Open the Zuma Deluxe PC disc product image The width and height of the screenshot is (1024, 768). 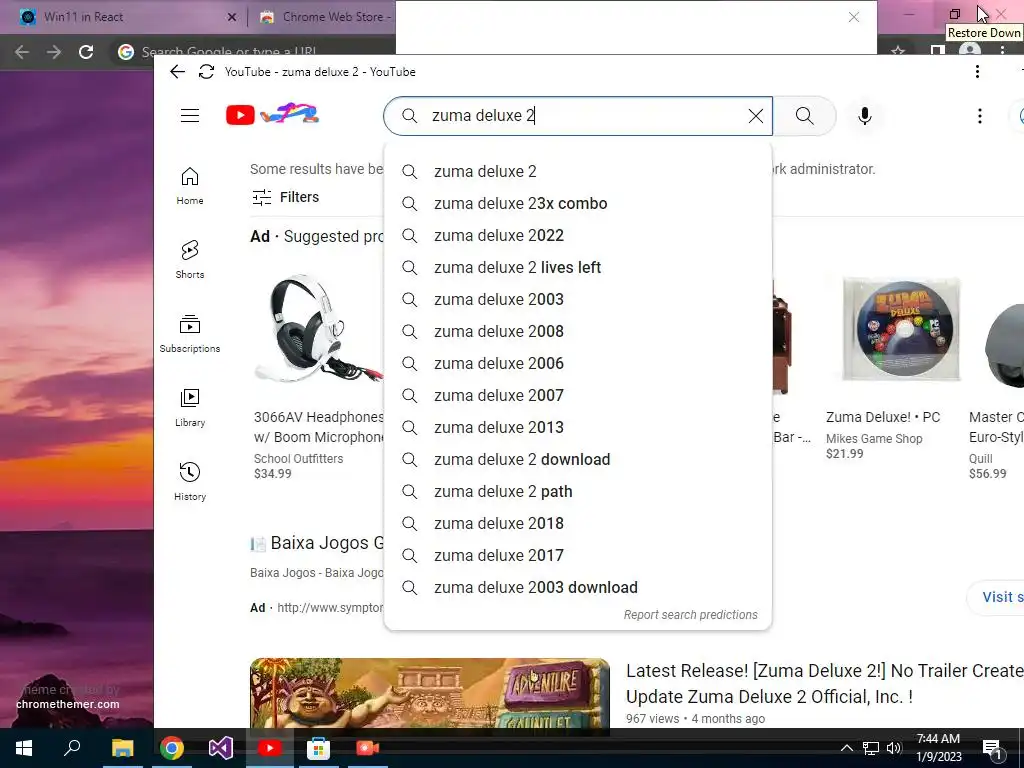coord(902,329)
